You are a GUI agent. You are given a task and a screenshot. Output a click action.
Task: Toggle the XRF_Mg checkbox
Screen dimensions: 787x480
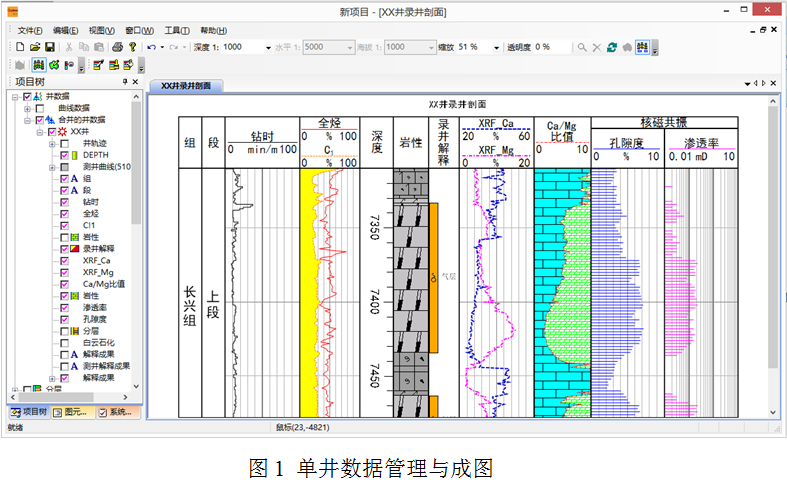coord(64,272)
